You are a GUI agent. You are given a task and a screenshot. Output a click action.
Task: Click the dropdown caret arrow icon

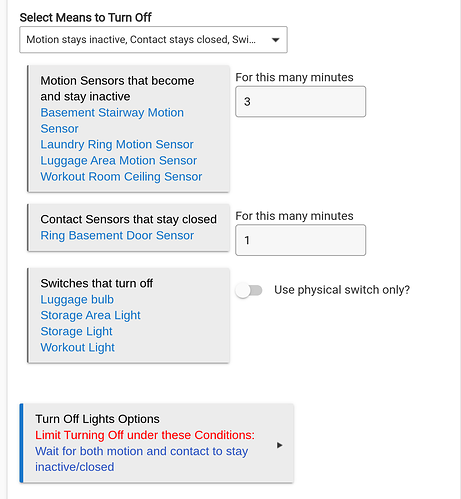click(275, 40)
